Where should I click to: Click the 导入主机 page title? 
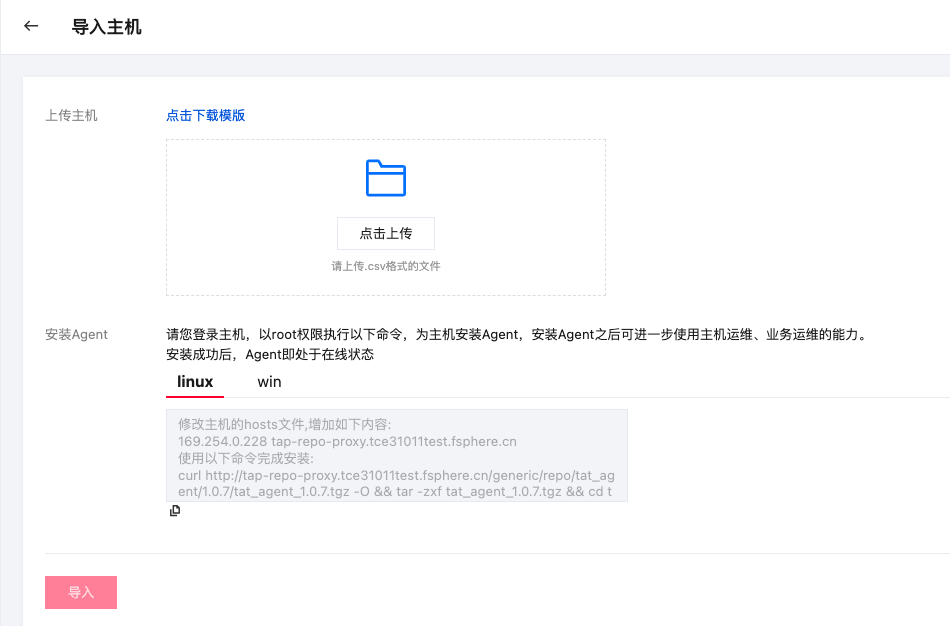click(107, 27)
